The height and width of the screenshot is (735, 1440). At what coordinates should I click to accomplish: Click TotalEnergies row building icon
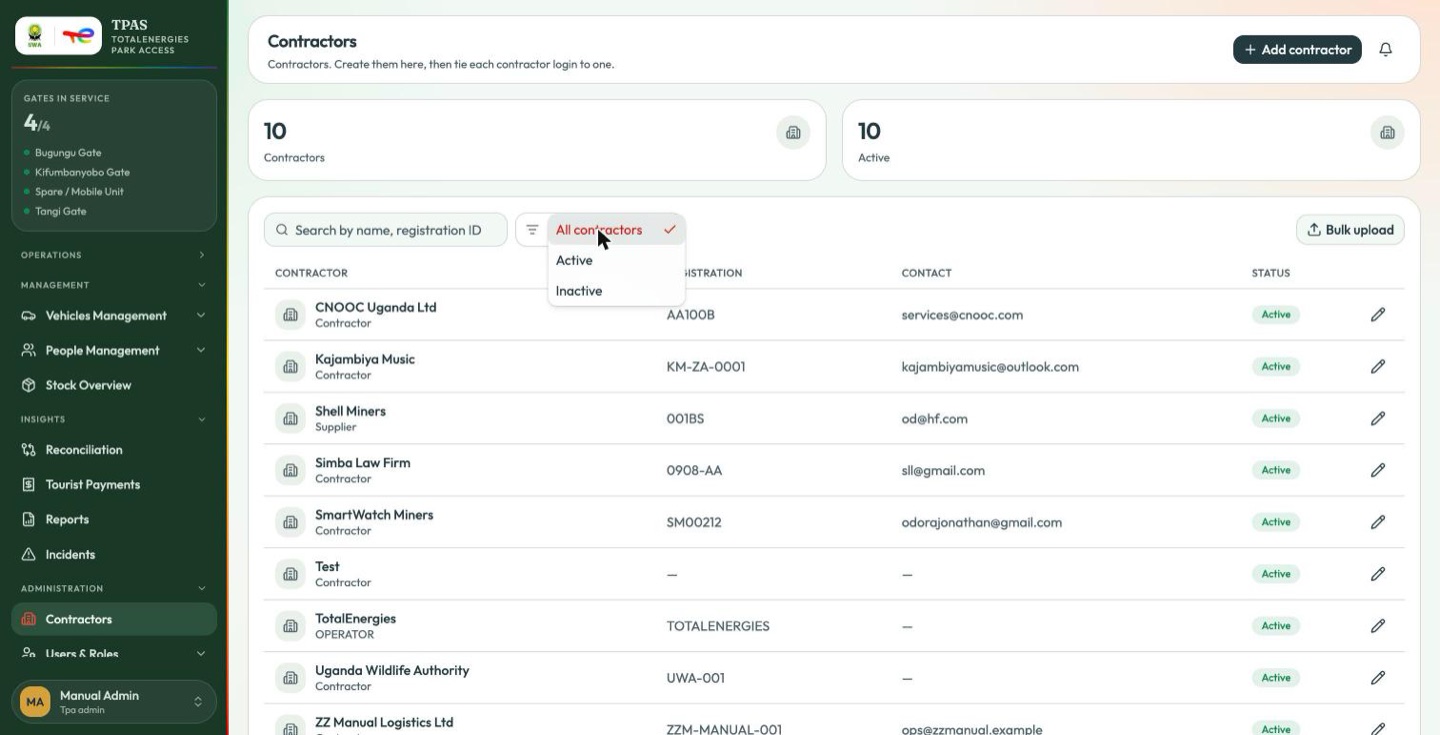tap(290, 626)
